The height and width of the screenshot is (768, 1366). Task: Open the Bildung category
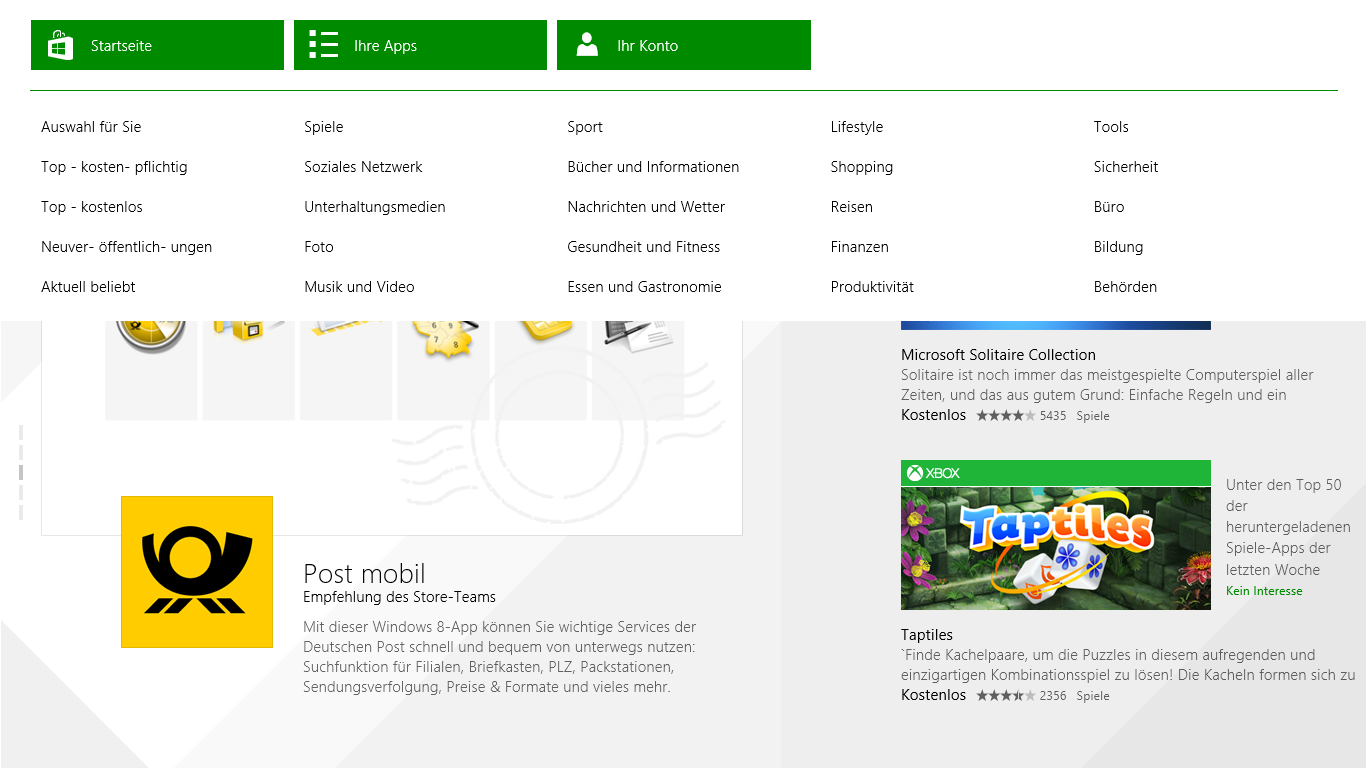click(1118, 247)
